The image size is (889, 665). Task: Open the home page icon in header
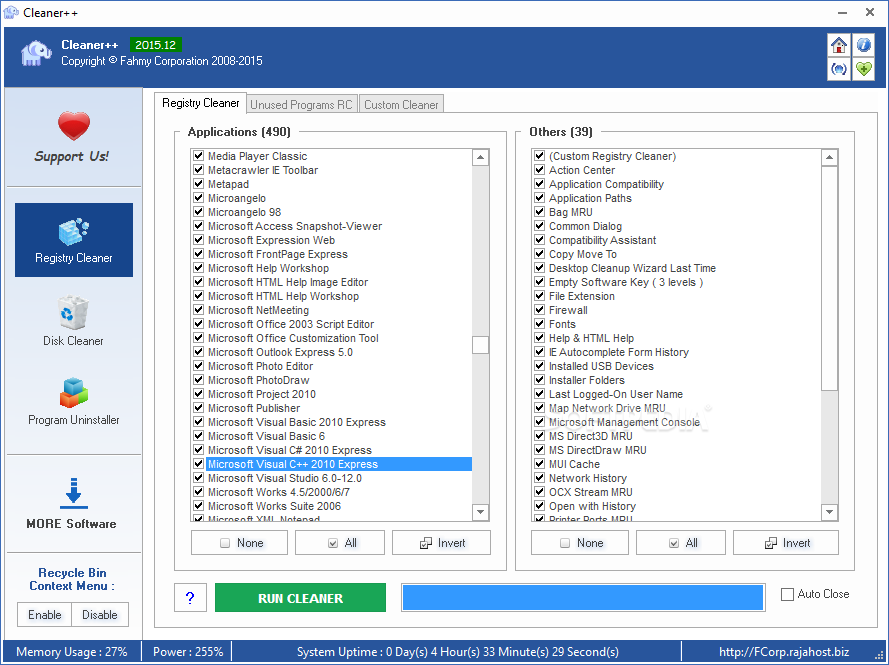(839, 45)
